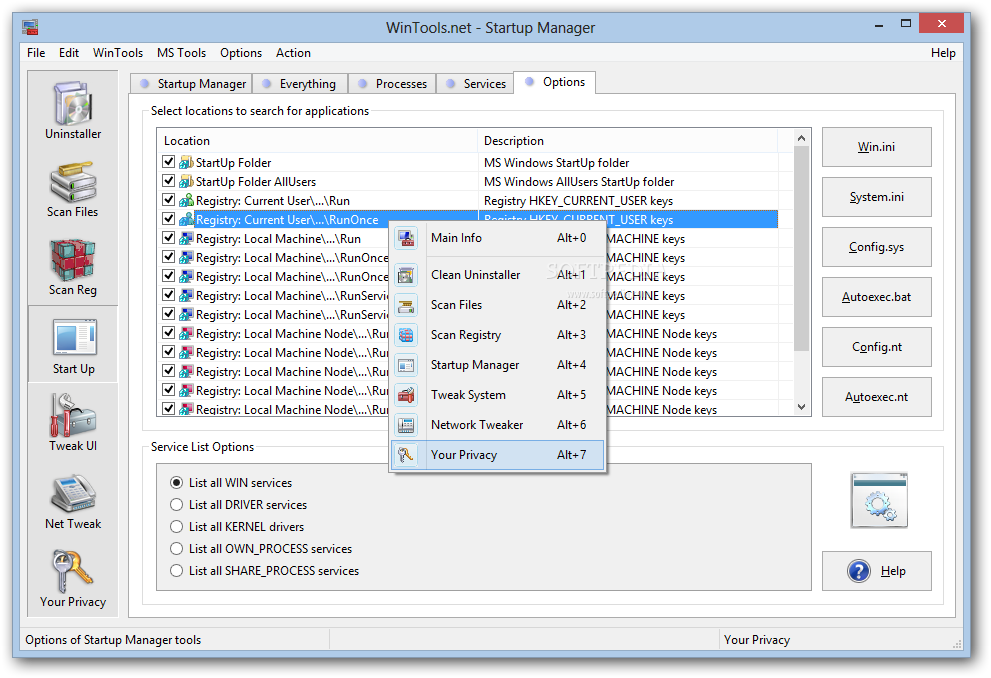Viewport: 991px width, 678px height.
Task: Open the Action menu
Action: click(293, 53)
